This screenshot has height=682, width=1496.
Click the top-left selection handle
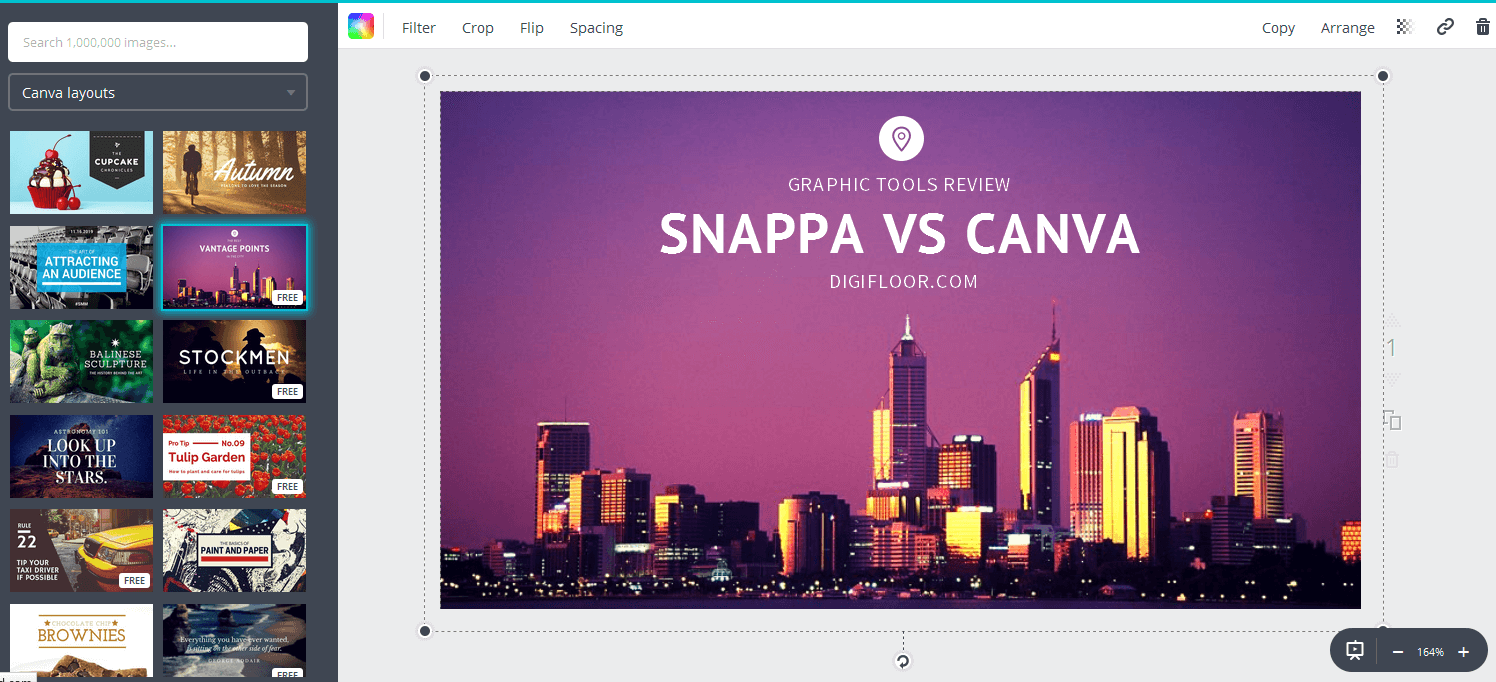pyautogui.click(x=424, y=76)
